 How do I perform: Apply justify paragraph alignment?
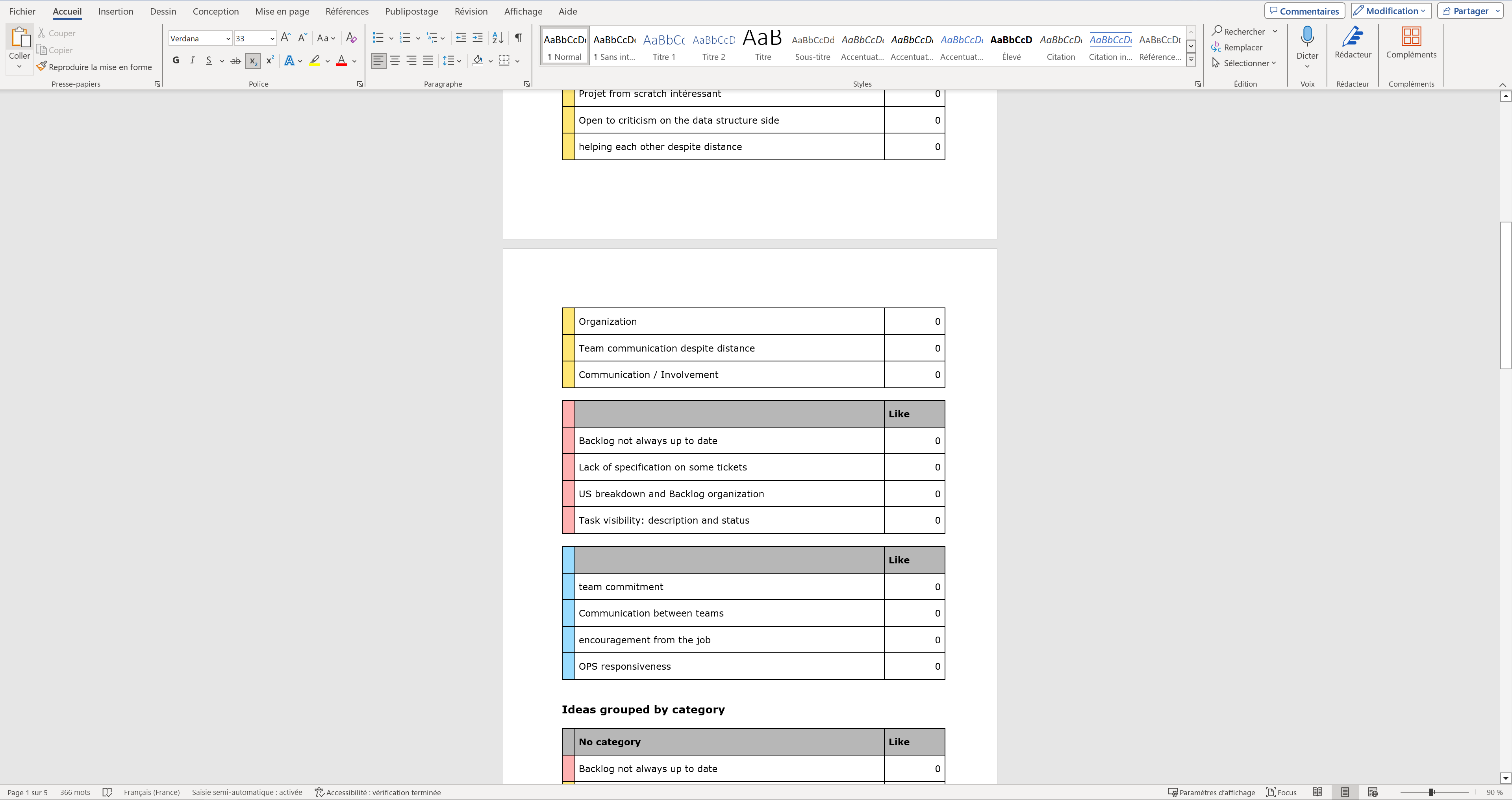click(428, 61)
